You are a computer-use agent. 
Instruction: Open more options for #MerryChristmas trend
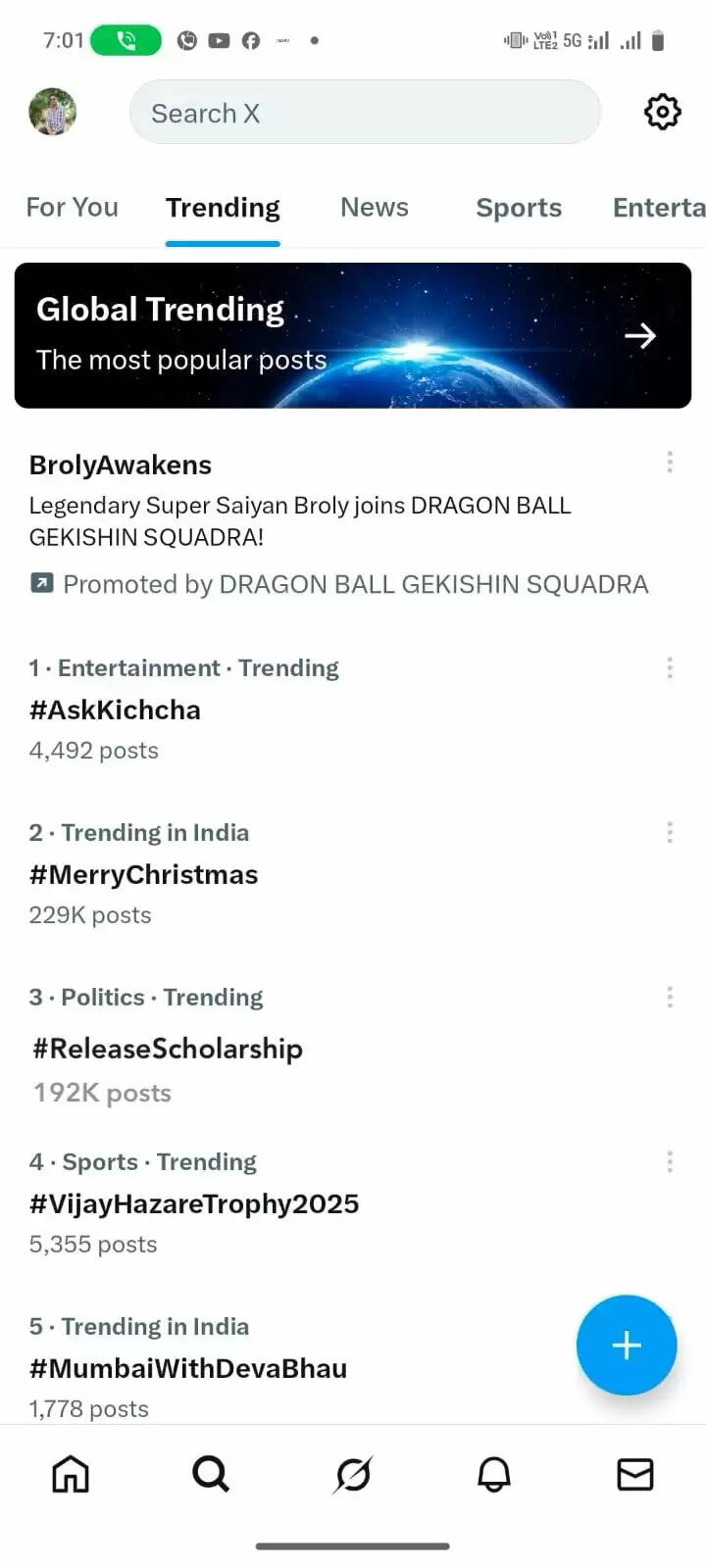670,833
